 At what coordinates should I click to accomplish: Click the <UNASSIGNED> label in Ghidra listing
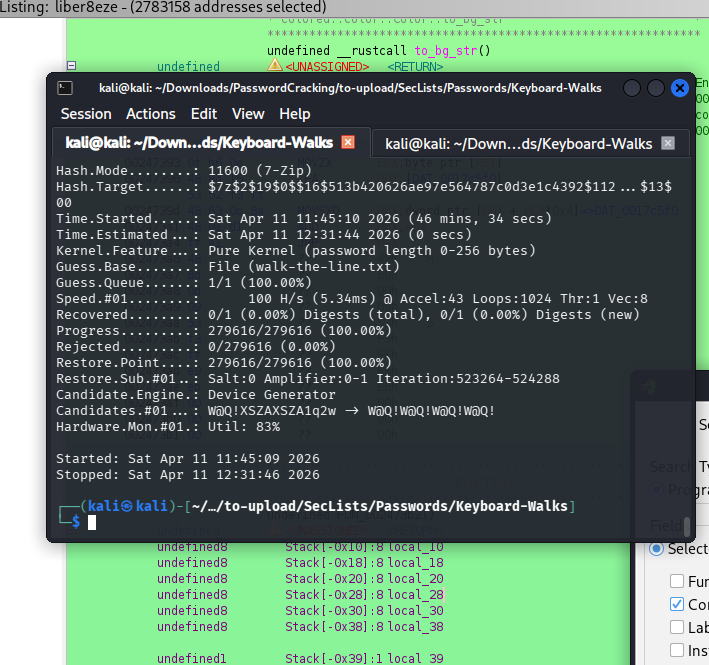coord(327,67)
